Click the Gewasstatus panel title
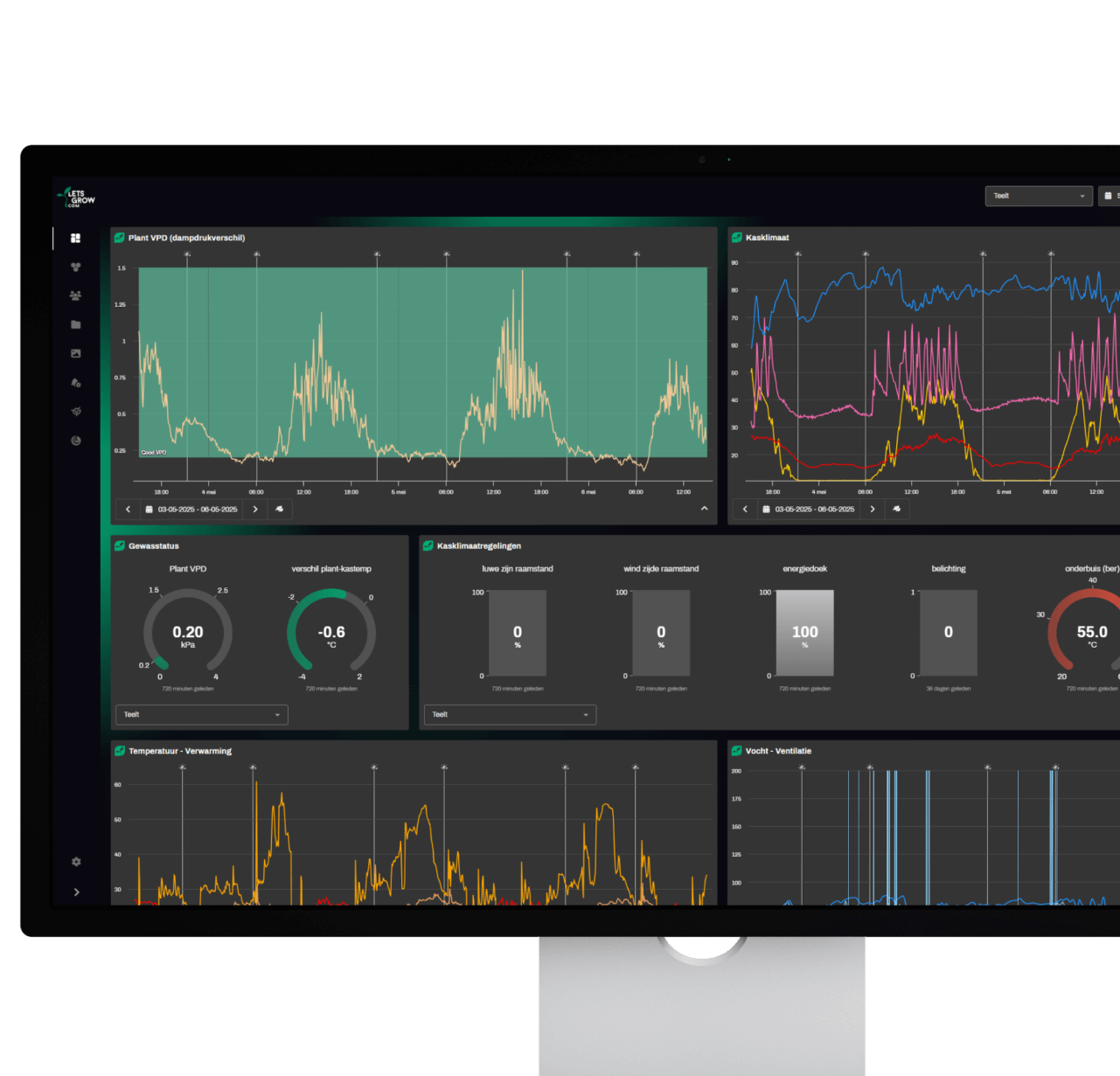Screen dimensions: 1120x1076 pos(154,545)
